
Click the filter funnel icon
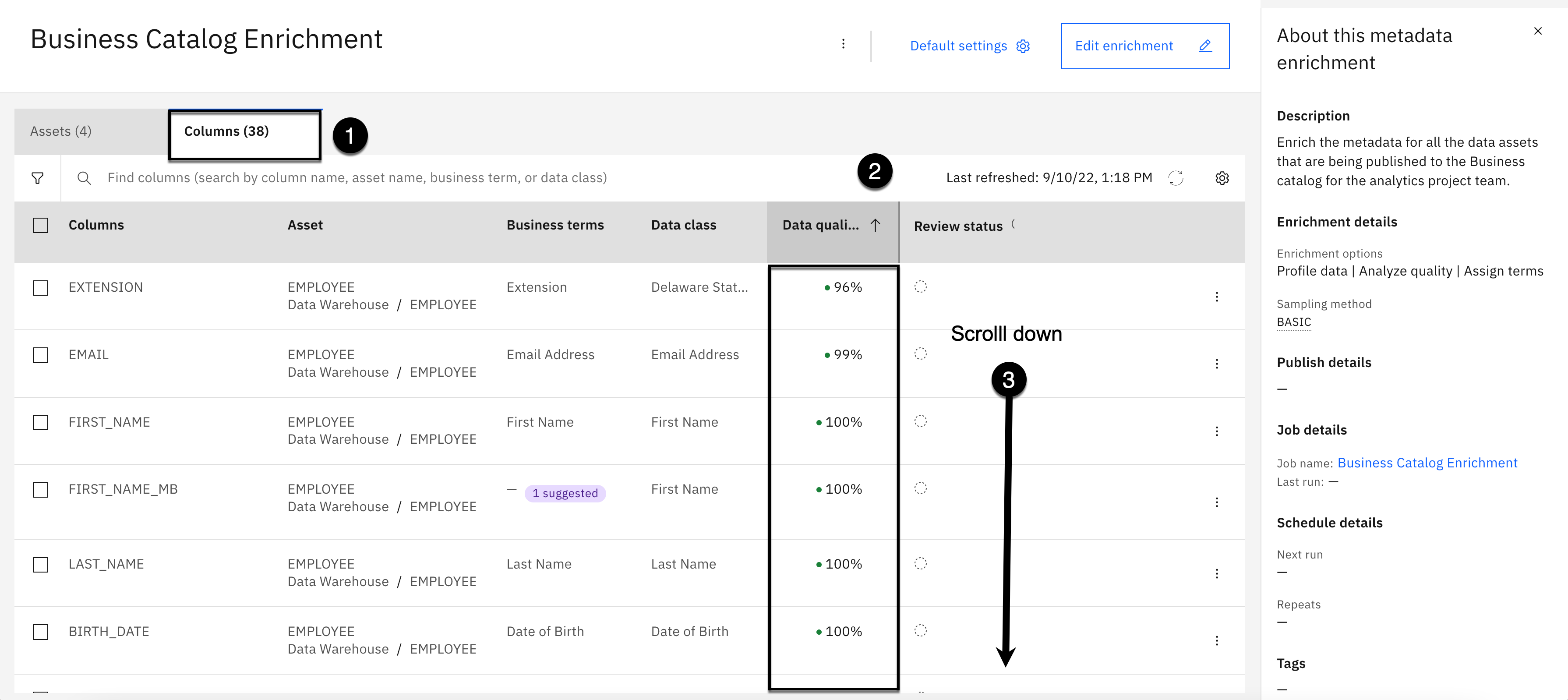pyautogui.click(x=37, y=178)
